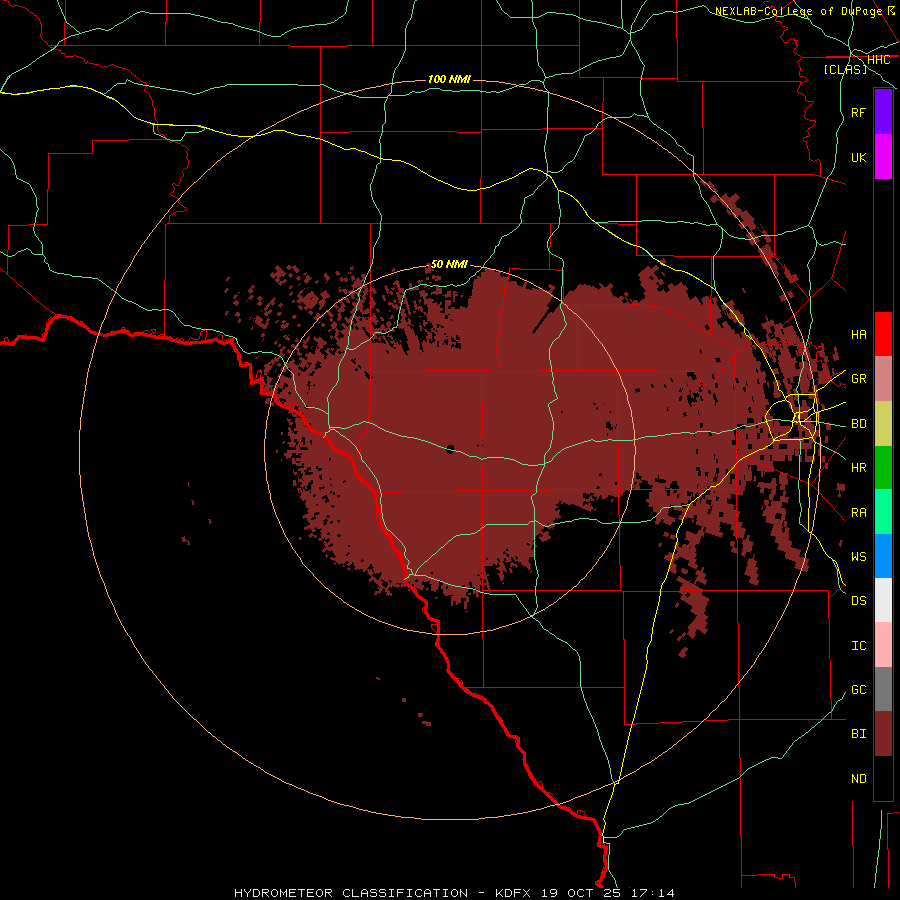The image size is (900, 900).
Task: Pick the white DS legend swatch
Action: (x=883, y=600)
